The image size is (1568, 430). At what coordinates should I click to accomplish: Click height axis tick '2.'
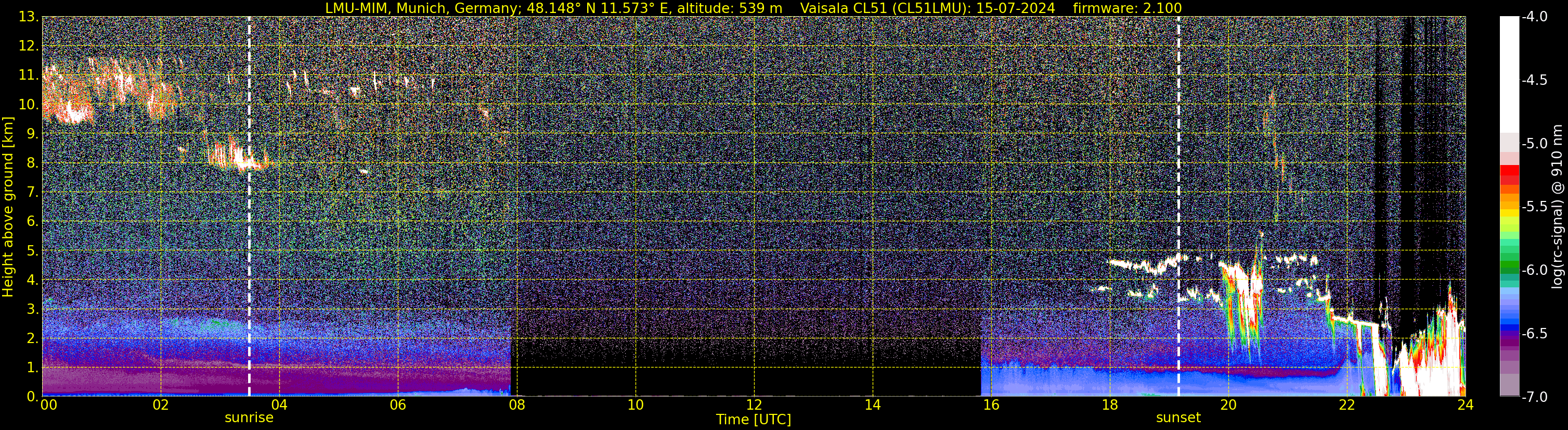click(x=32, y=339)
